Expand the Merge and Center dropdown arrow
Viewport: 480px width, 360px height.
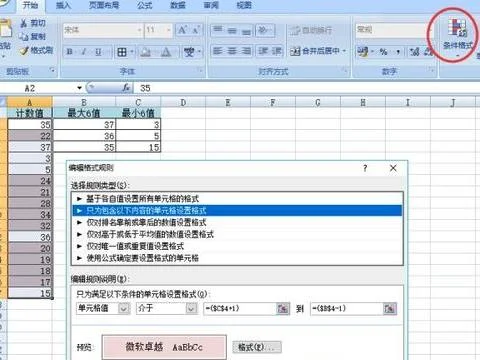[x=344, y=51]
